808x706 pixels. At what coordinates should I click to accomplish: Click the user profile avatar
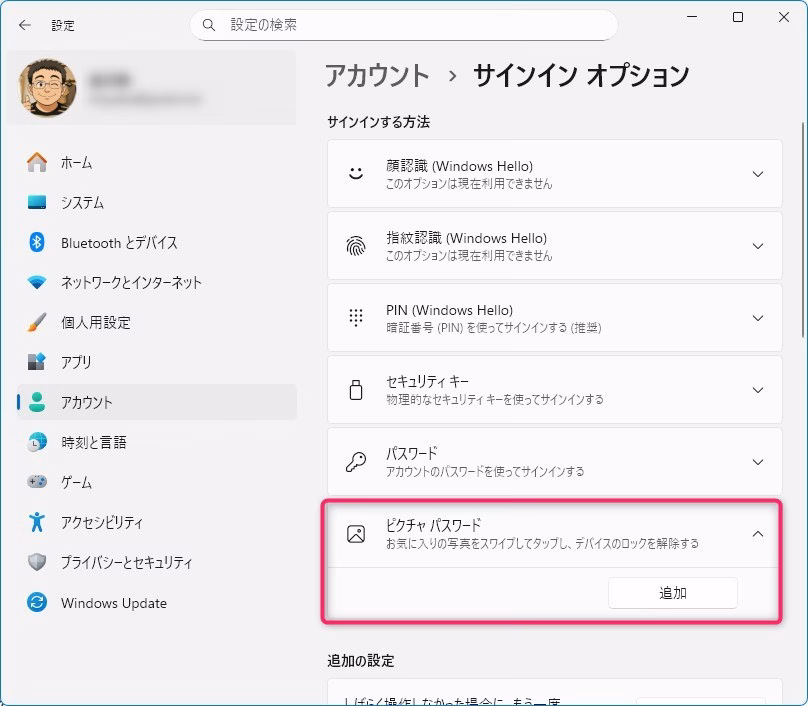tap(48, 88)
